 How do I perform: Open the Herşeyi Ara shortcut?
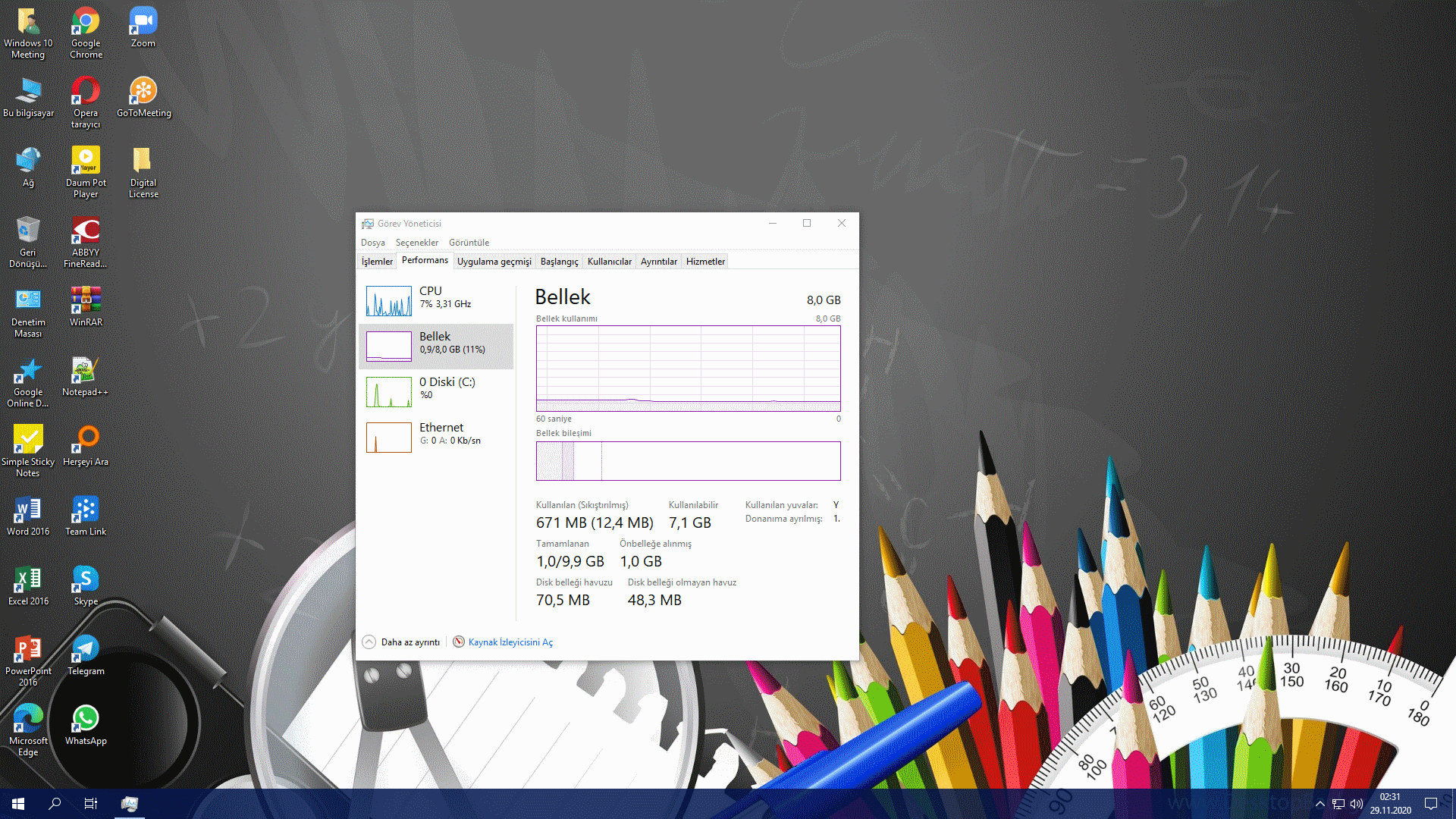click(86, 446)
